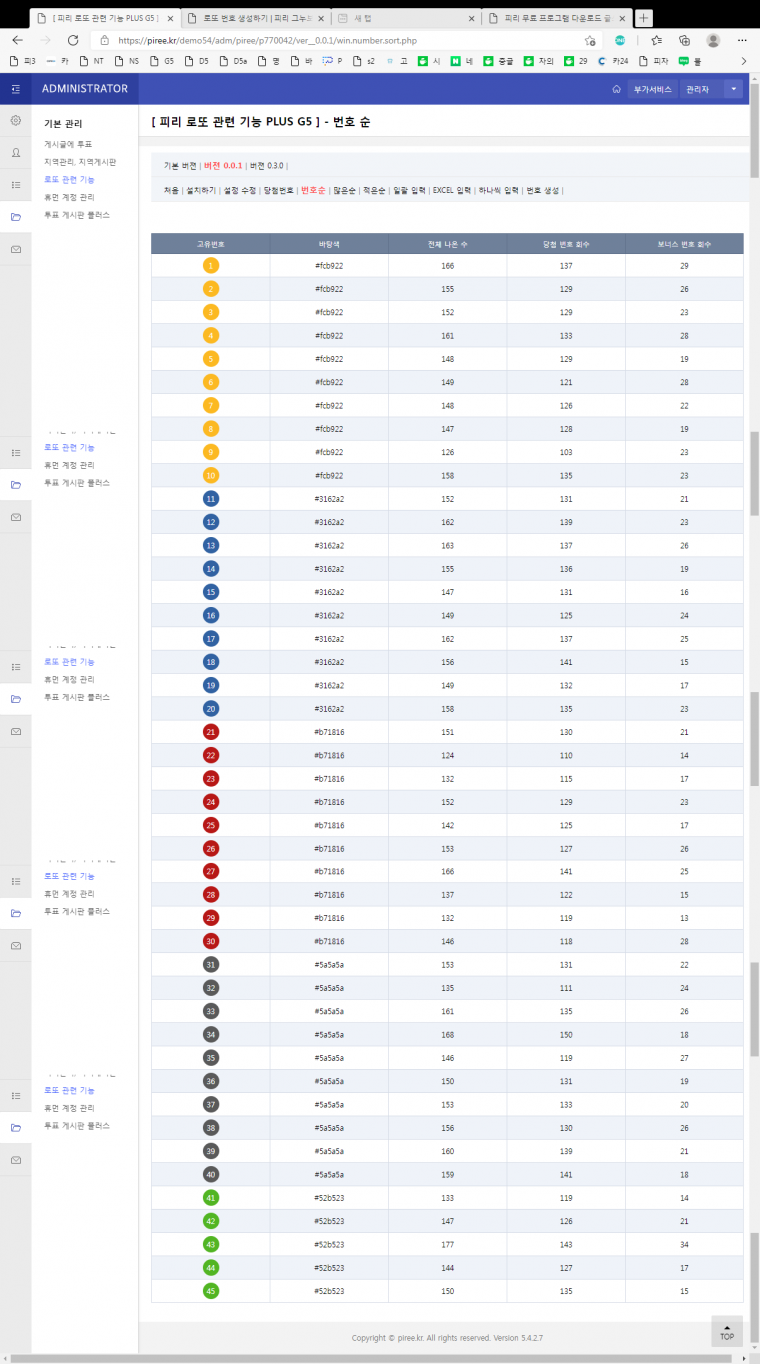
Task: Open the G5 bookmark
Action: pyautogui.click(x=163, y=61)
